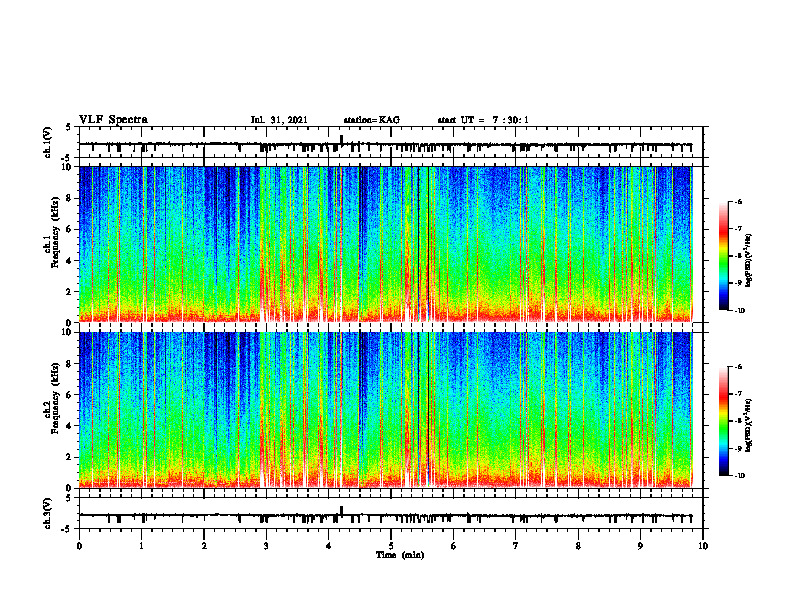The image size is (792, 612).
Task: Click the ch.1 frequency axis "2" kHz tick
Action: (69, 292)
